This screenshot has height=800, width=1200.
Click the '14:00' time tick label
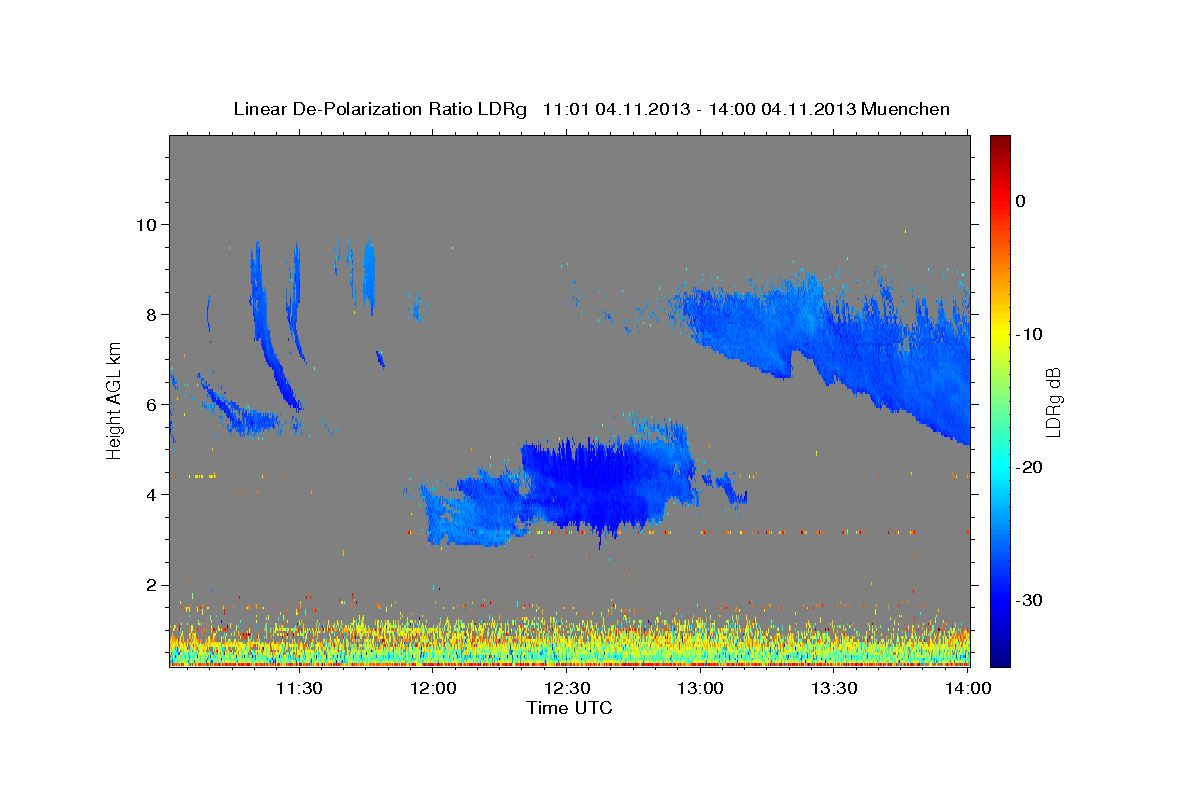pyautogui.click(x=967, y=688)
